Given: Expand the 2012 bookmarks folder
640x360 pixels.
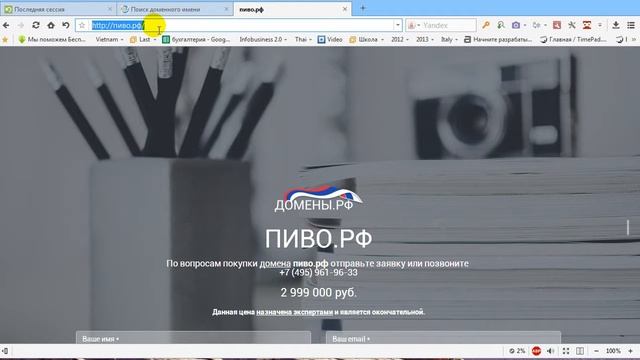Looking at the screenshot, I should pos(400,40).
